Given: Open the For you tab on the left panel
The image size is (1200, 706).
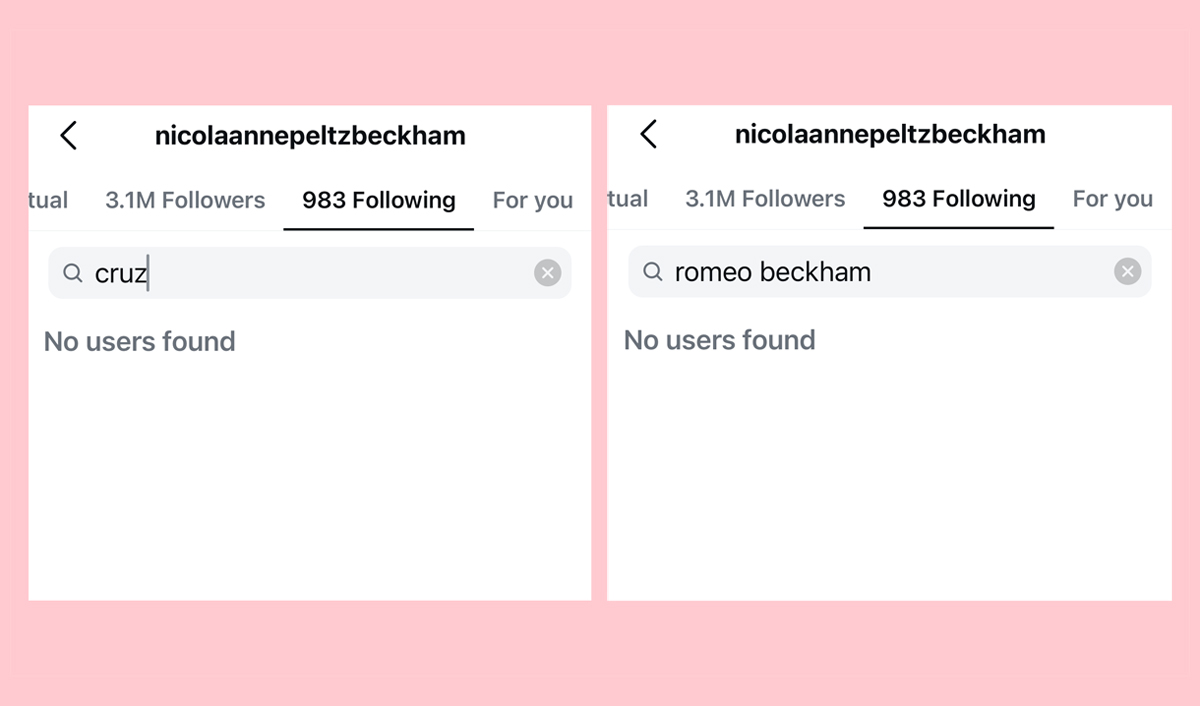Looking at the screenshot, I should (x=532, y=199).
